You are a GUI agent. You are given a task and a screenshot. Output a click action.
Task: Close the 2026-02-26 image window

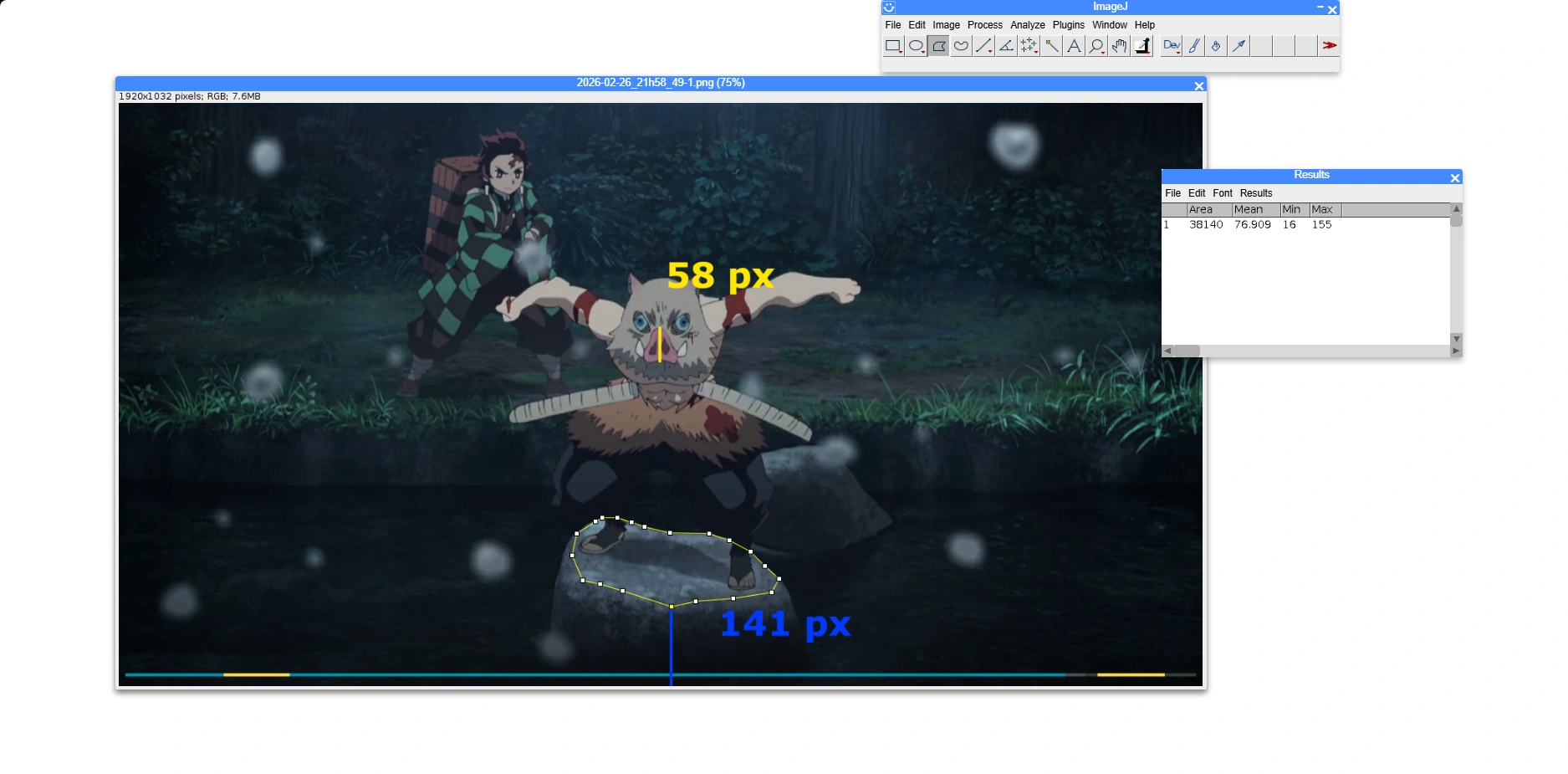pos(1199,86)
